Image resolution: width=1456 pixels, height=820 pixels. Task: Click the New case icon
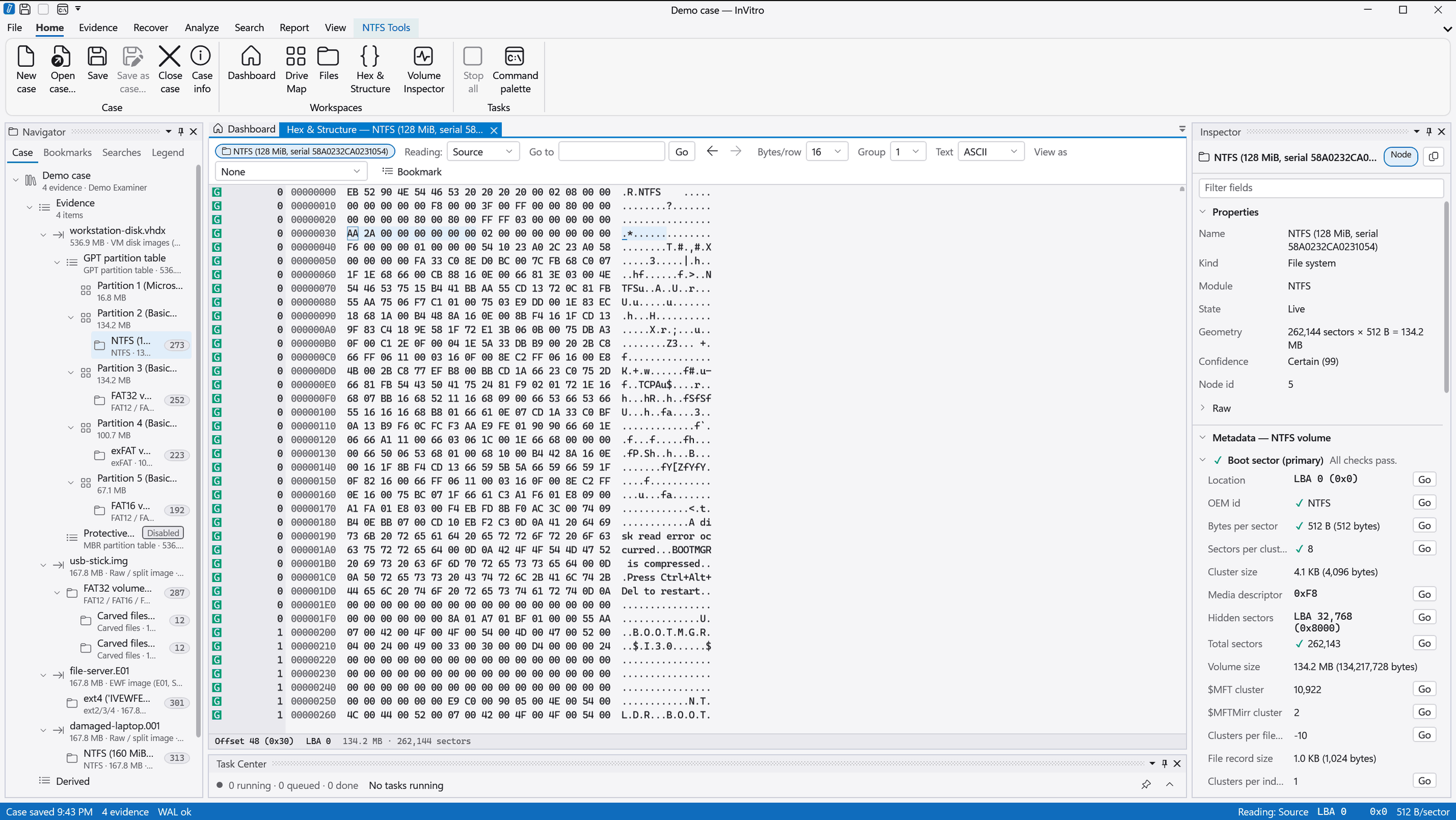[x=26, y=69]
